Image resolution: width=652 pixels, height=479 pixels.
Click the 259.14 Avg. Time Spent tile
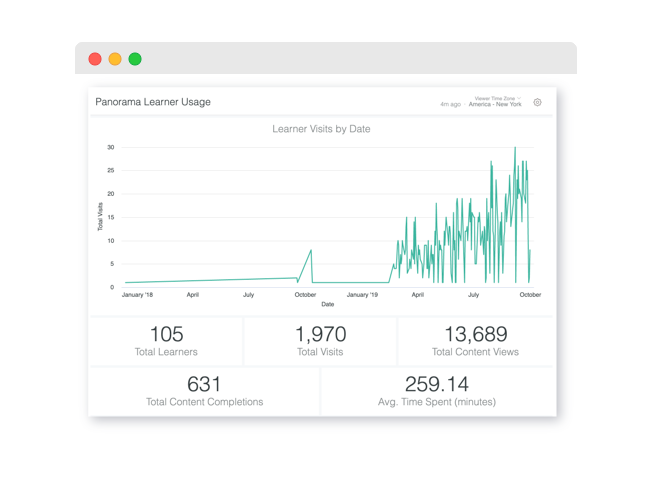pyautogui.click(x=437, y=391)
